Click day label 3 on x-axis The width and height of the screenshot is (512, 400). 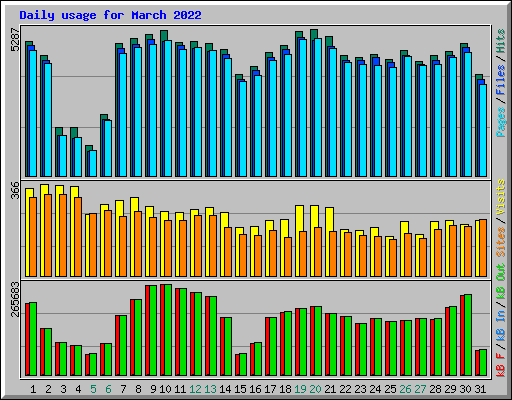click(63, 389)
